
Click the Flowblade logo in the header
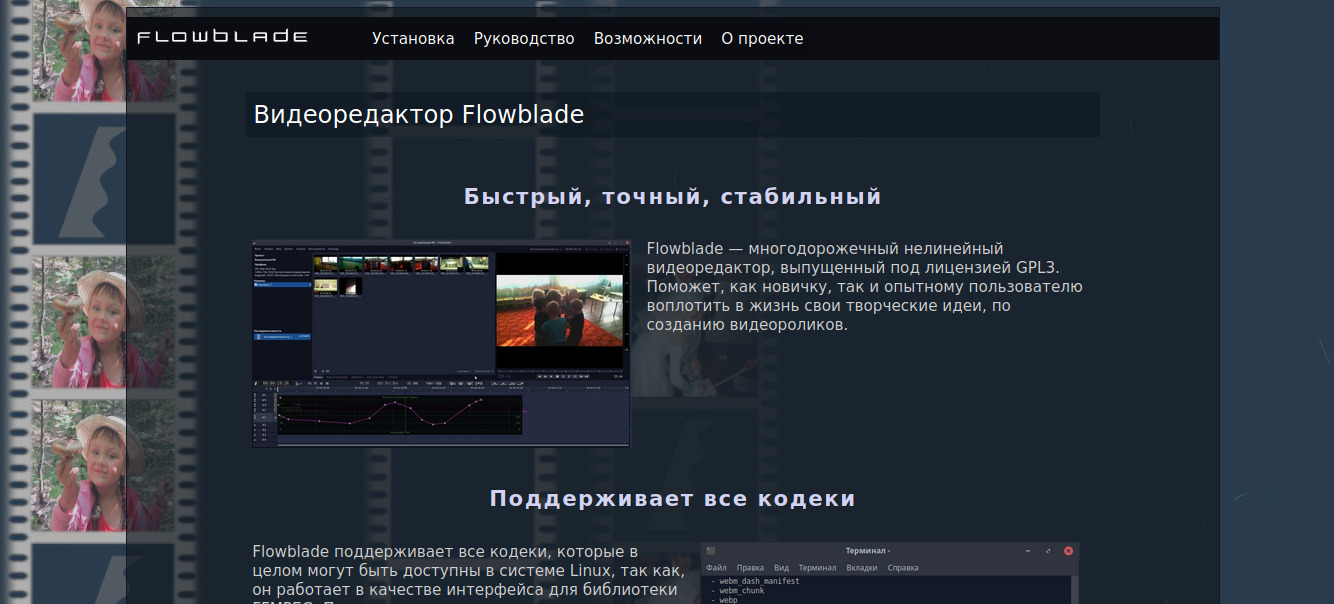click(222, 37)
